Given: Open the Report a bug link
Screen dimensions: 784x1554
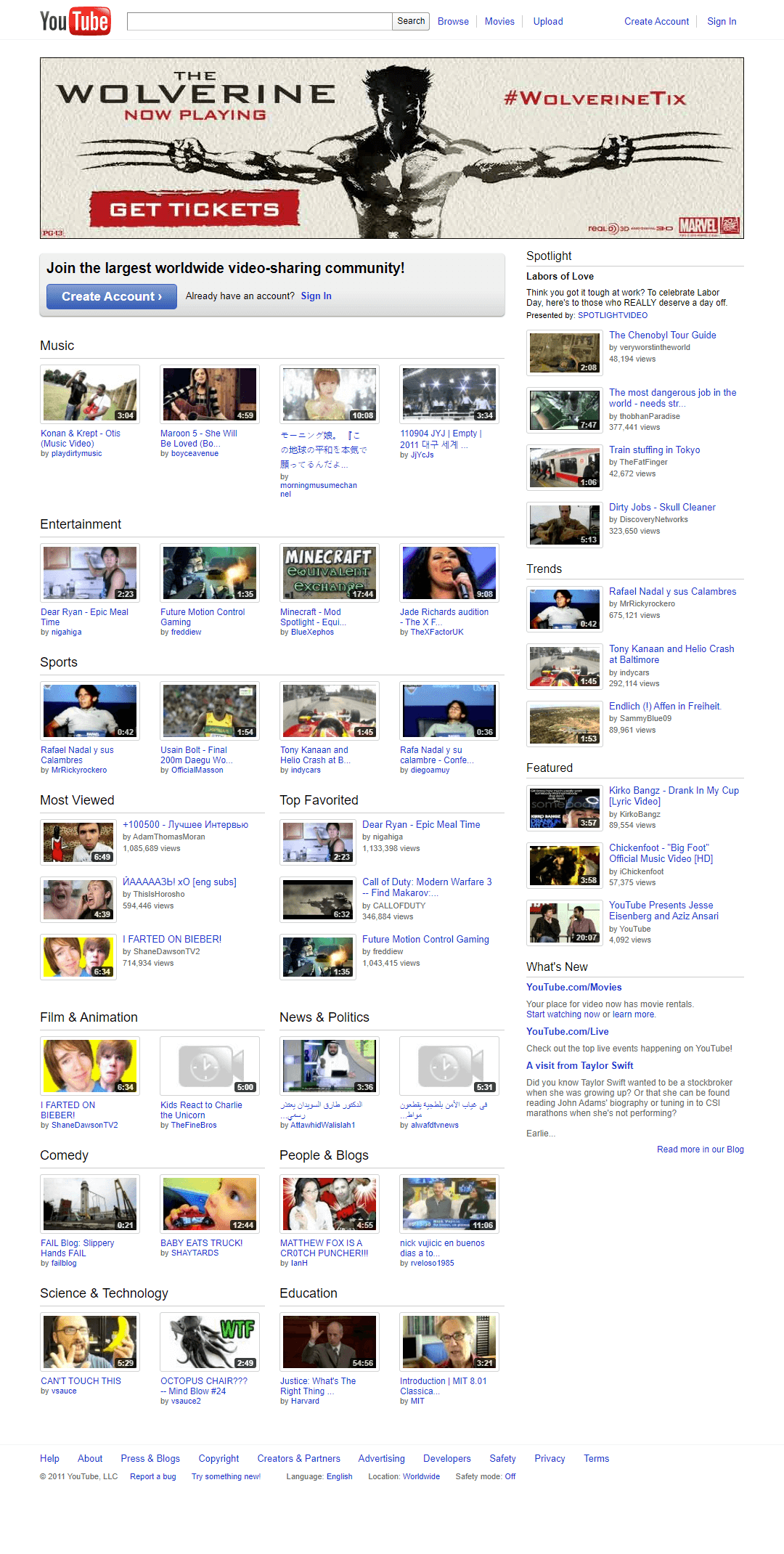Looking at the screenshot, I should pyautogui.click(x=152, y=1476).
